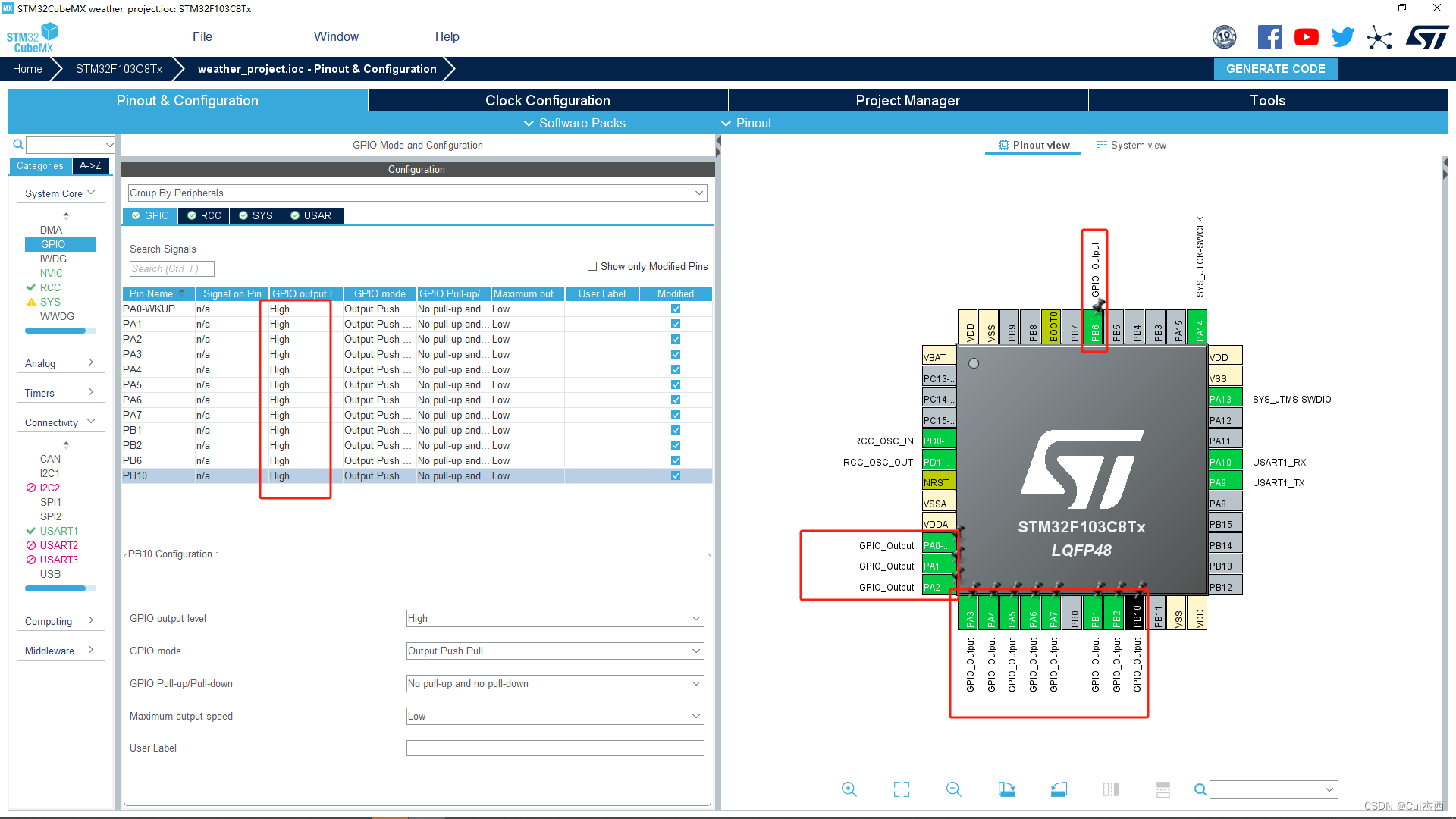Open the USART tab in configuration
1456x819 pixels.
coord(313,215)
